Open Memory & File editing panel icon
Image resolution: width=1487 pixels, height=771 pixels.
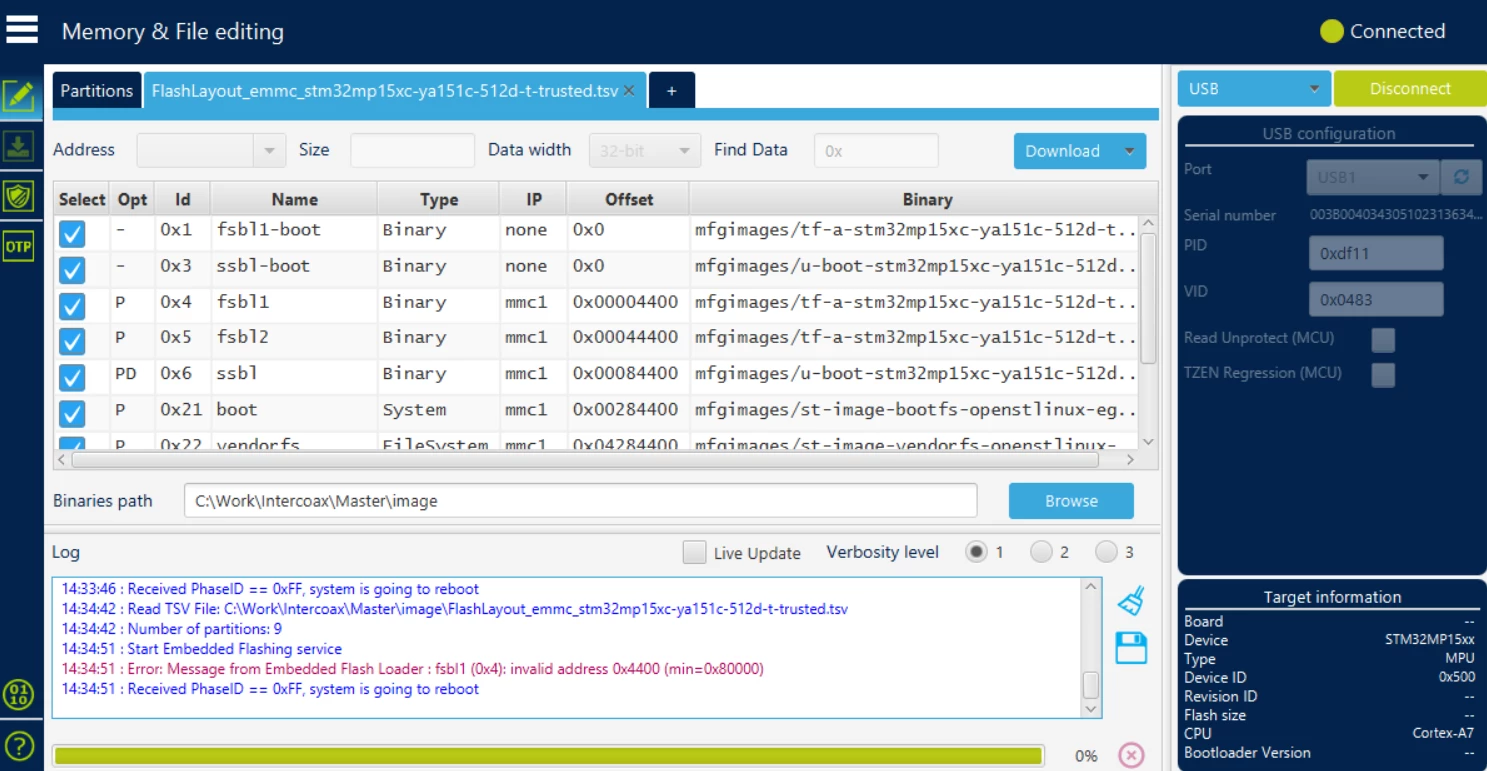[x=19, y=96]
